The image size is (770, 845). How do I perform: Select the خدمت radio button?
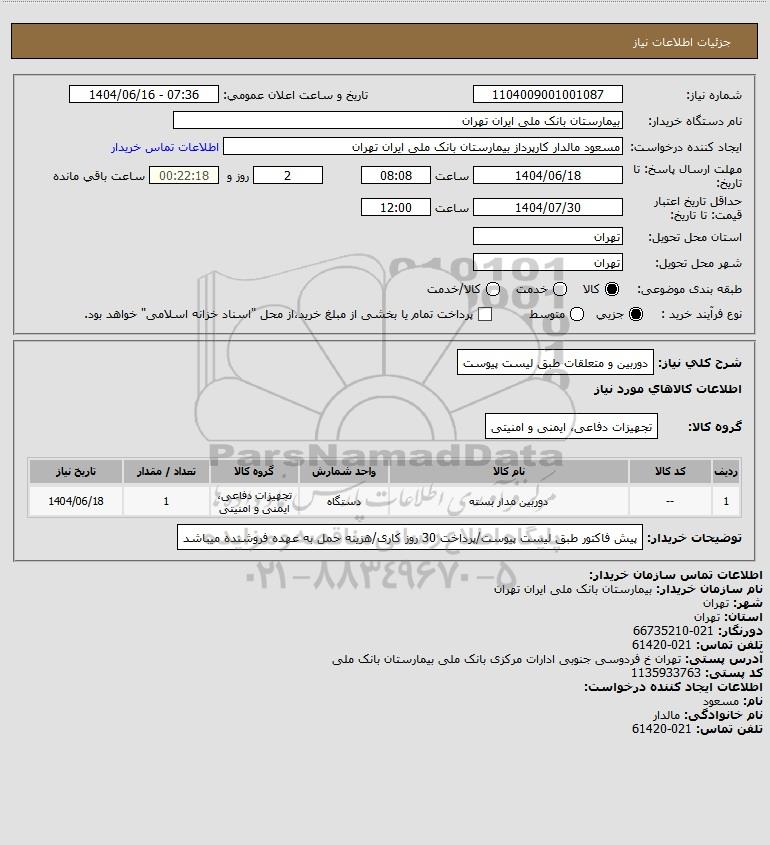coord(560,289)
